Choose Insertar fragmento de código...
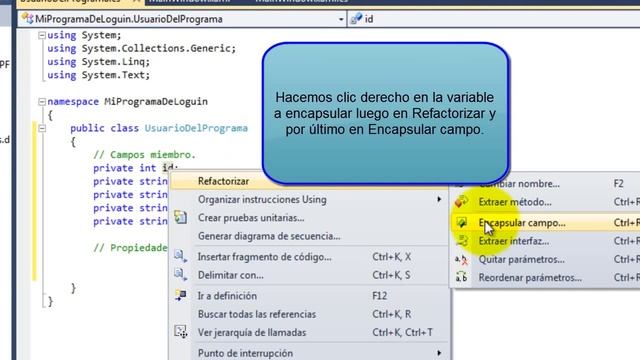This screenshot has height=360, width=640. (309, 257)
